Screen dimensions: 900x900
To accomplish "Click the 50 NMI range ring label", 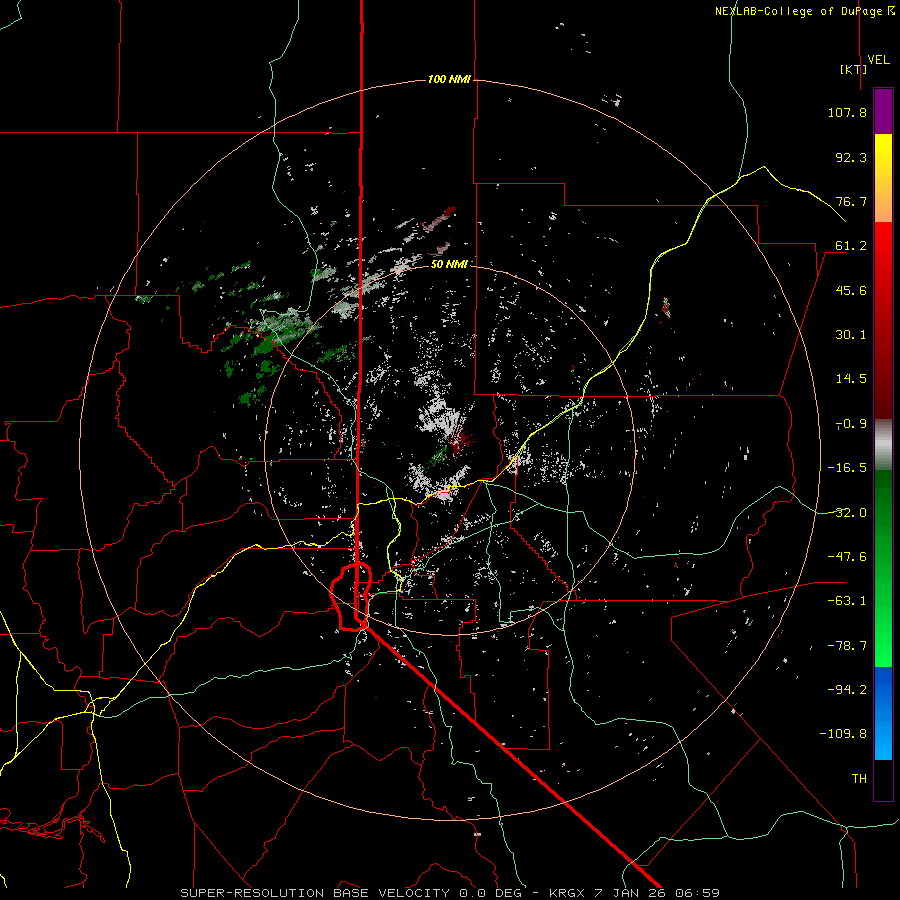I will click(449, 264).
